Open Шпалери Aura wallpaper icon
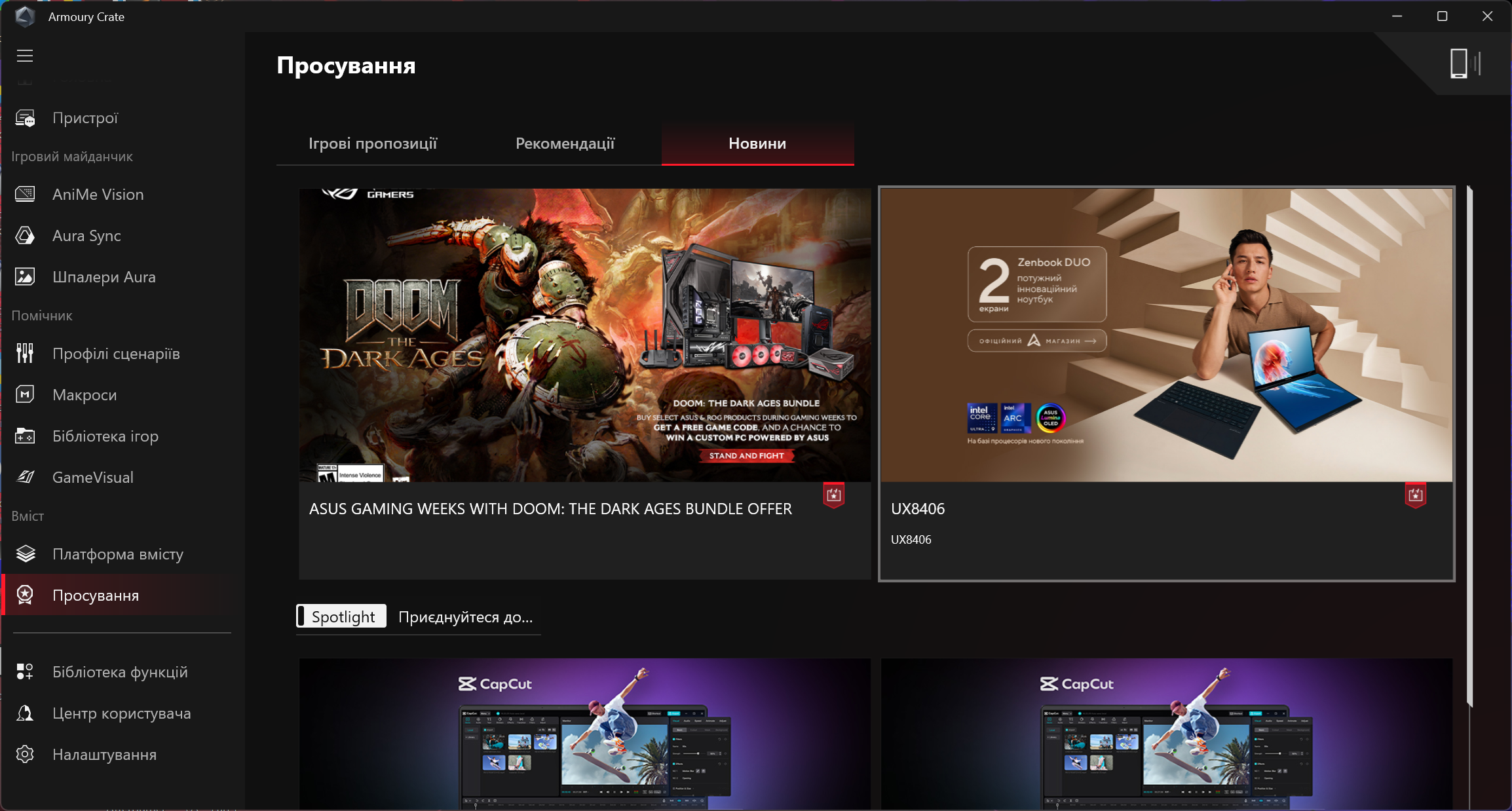The image size is (1512, 811). [x=25, y=277]
